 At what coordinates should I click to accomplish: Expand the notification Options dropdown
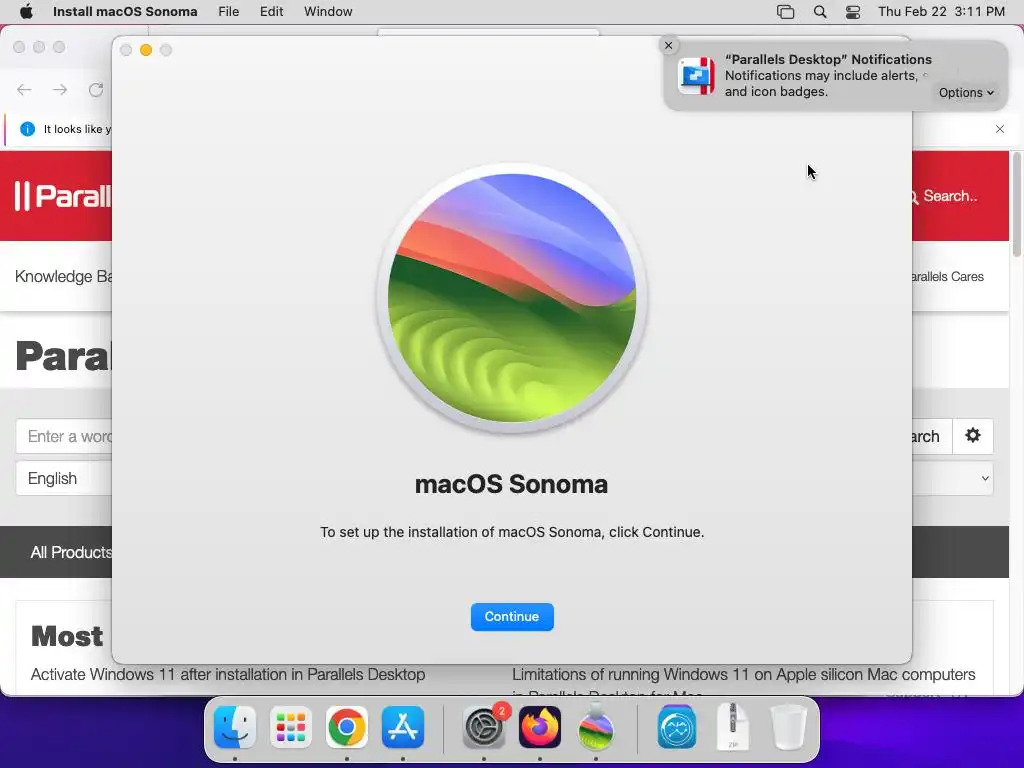click(x=966, y=93)
